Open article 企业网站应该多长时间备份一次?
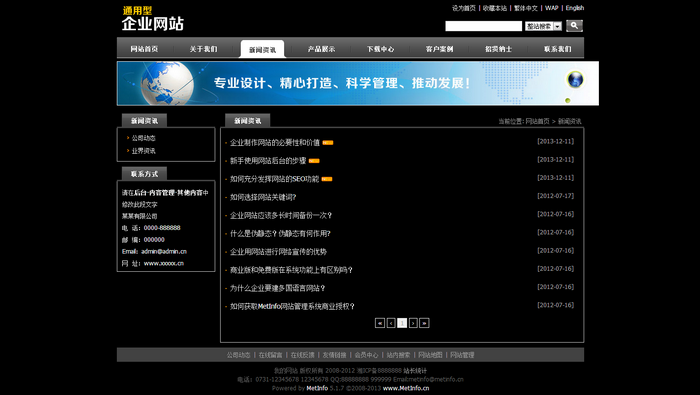700x395 pixels. click(x=280, y=216)
